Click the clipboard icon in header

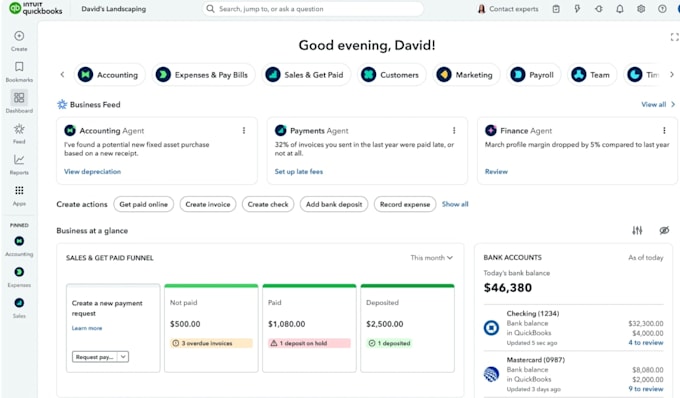(x=556, y=9)
